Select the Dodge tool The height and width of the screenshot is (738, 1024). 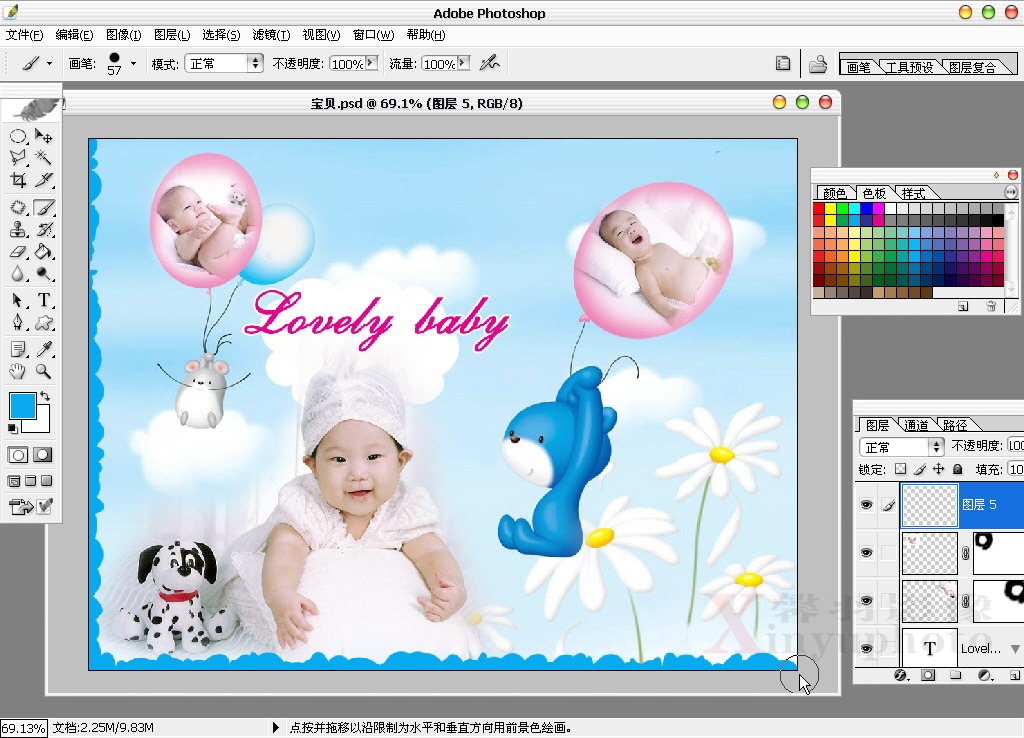pos(43,273)
